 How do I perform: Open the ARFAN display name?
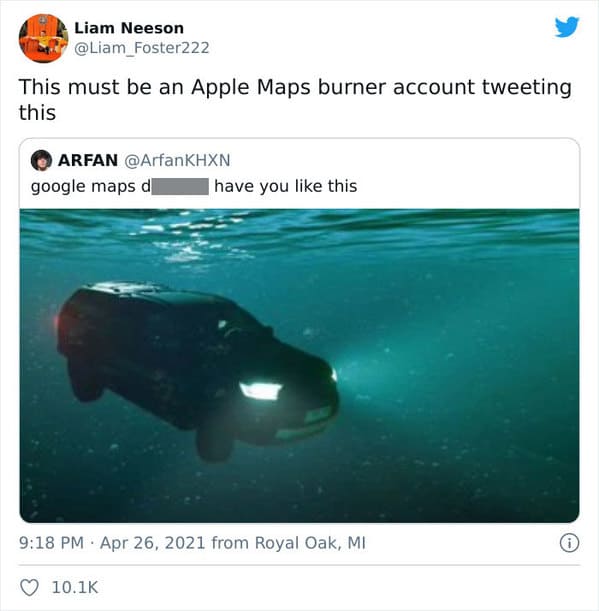click(x=88, y=160)
